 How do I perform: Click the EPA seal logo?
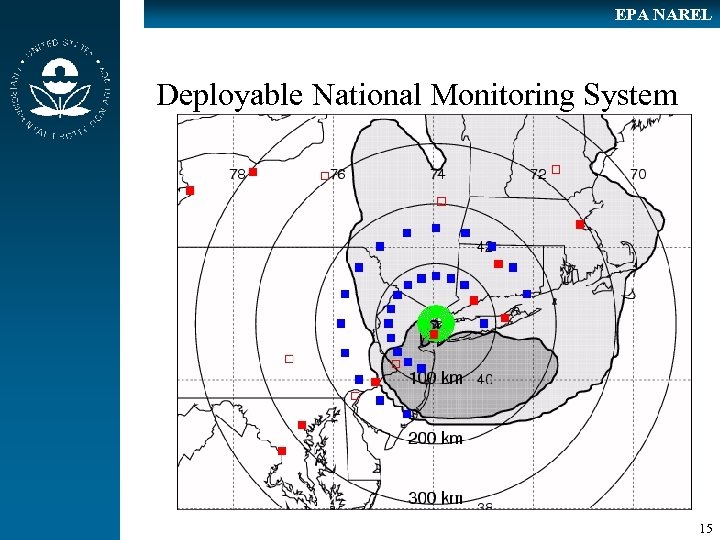60,90
